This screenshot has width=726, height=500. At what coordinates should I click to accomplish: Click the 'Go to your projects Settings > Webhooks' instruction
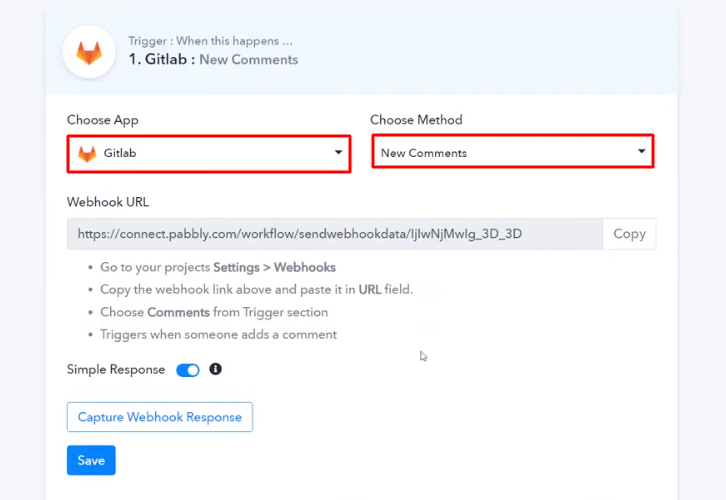point(218,268)
